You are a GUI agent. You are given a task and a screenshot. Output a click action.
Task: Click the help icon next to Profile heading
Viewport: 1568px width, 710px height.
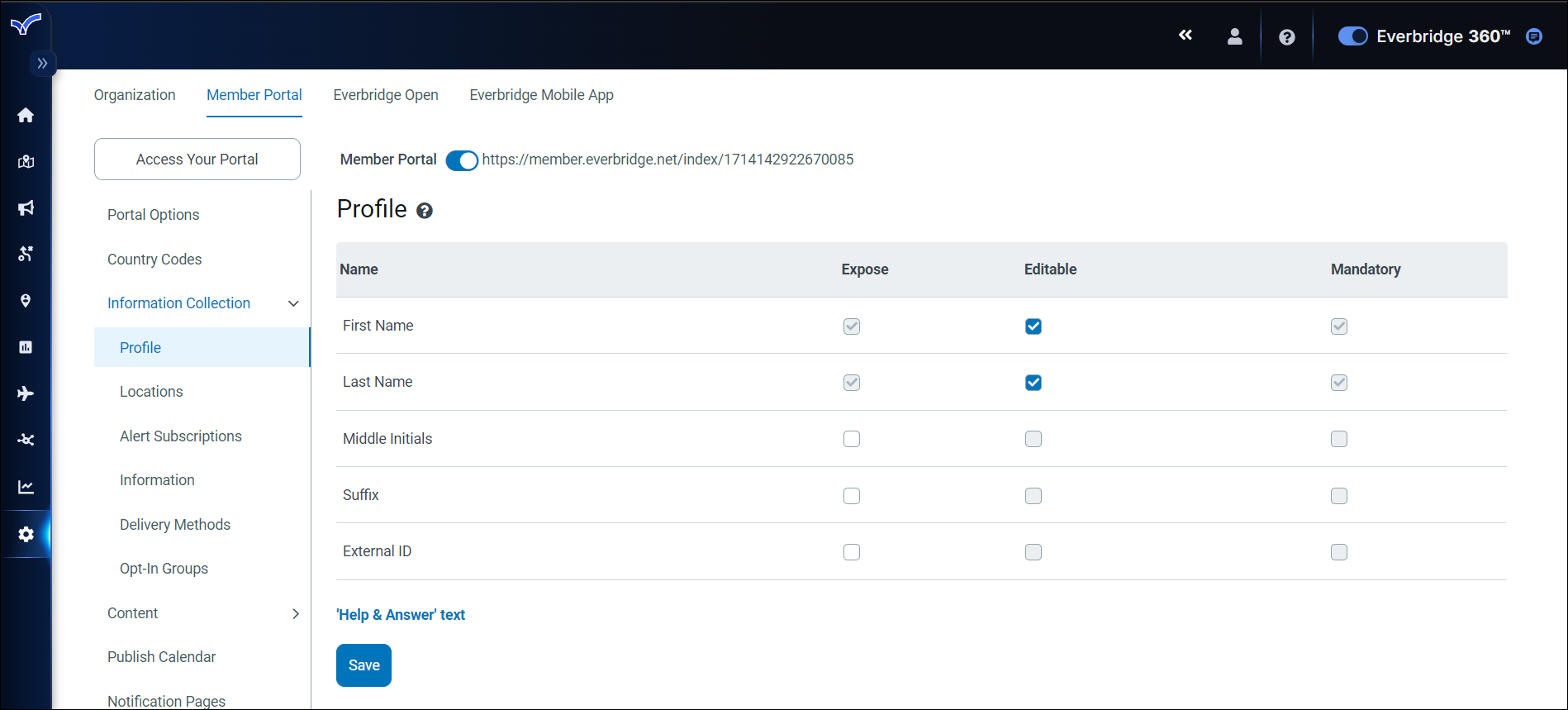425,211
